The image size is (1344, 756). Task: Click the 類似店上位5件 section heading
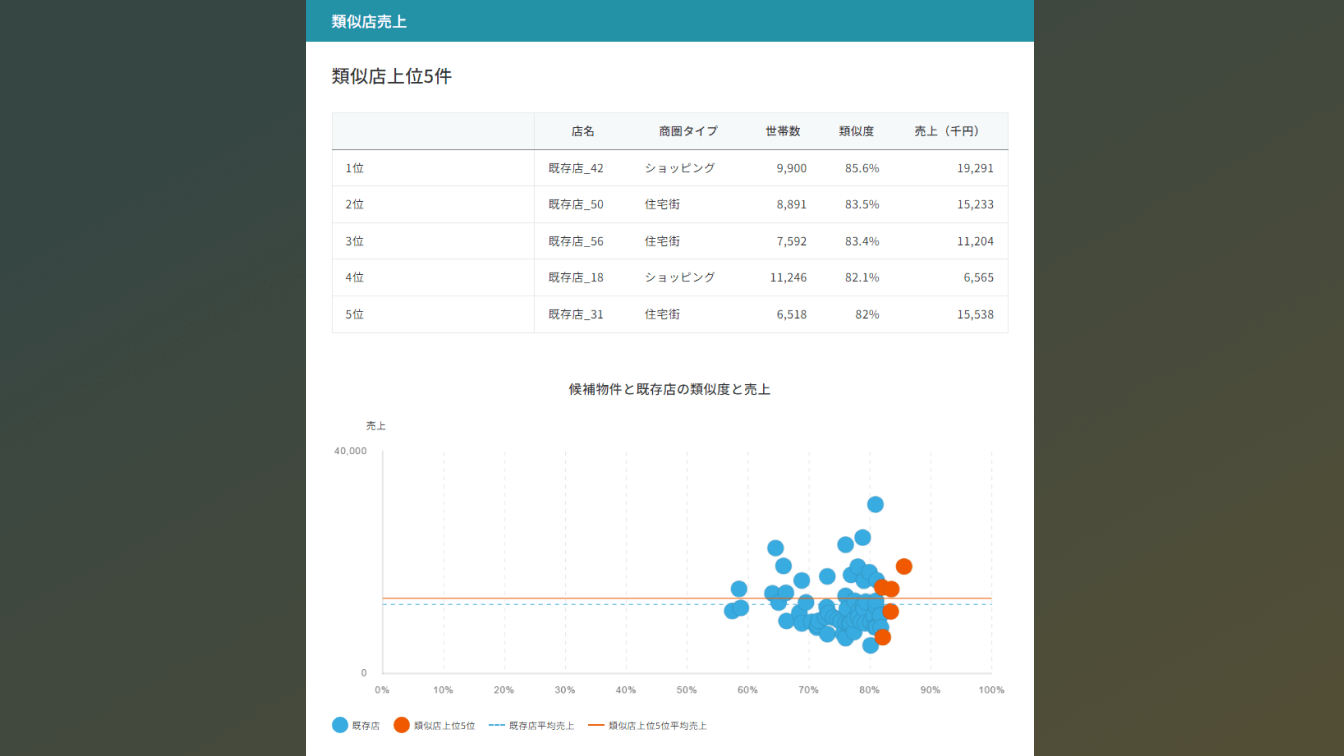click(x=392, y=76)
